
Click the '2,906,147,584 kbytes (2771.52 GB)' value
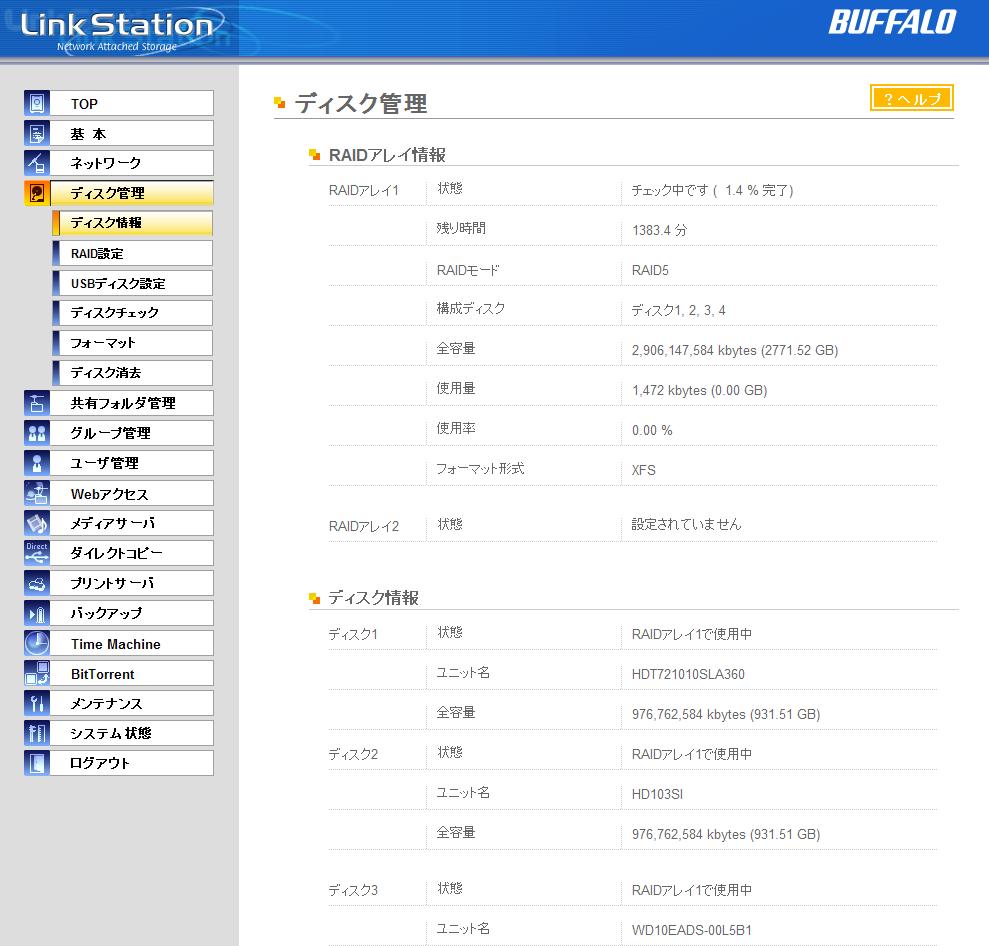click(x=735, y=350)
